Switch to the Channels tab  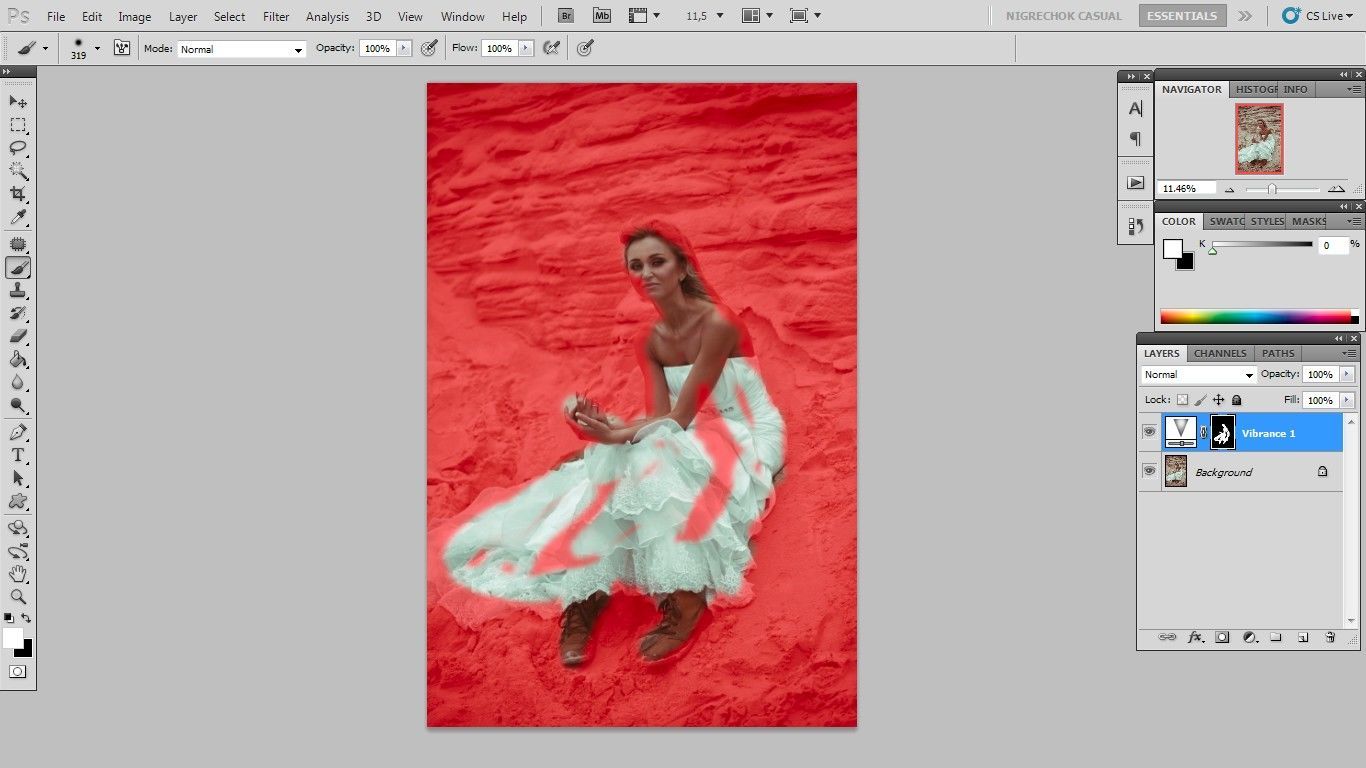point(1220,353)
